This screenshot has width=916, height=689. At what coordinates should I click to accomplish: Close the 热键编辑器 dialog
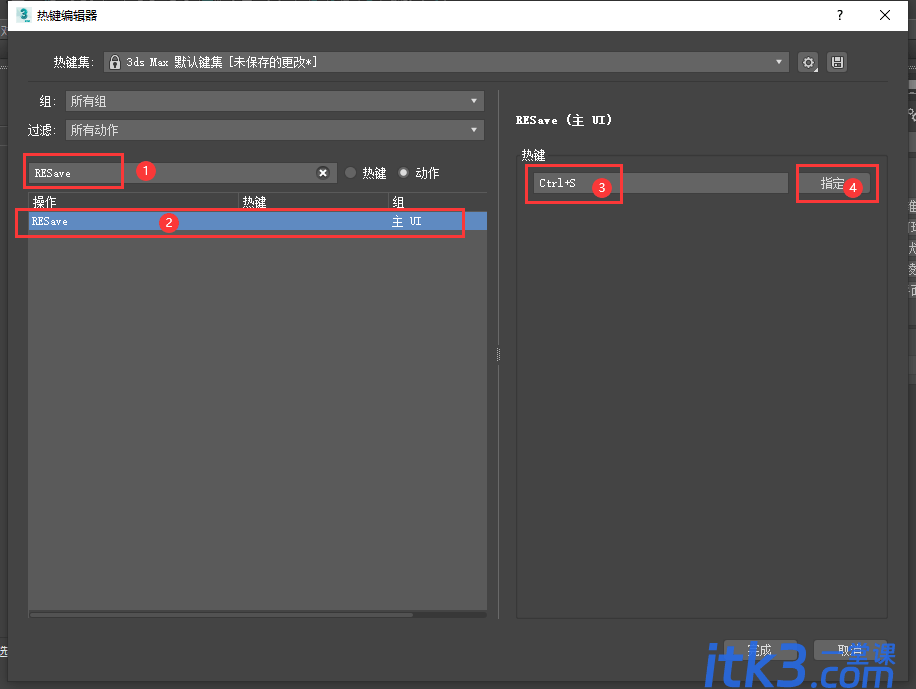click(885, 15)
